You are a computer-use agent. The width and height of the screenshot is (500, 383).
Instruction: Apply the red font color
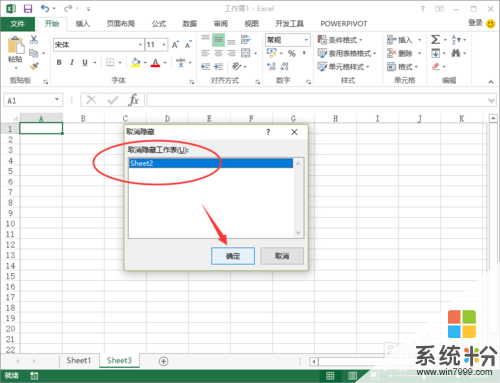tap(155, 62)
